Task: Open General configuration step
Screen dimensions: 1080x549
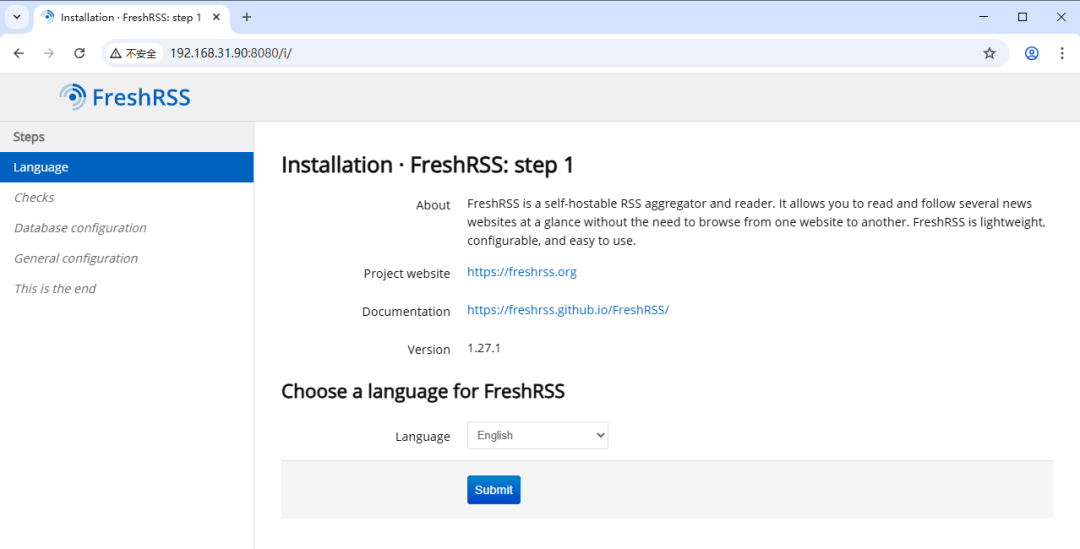Action: point(76,258)
